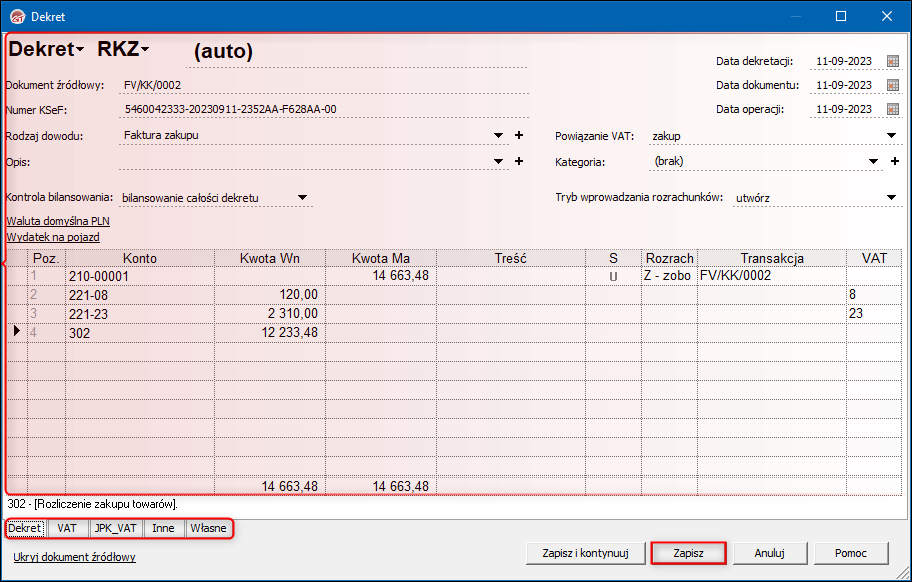The width and height of the screenshot is (912, 582).
Task: Click the plus icon beside Rodzaj dowodu
Action: (x=519, y=135)
